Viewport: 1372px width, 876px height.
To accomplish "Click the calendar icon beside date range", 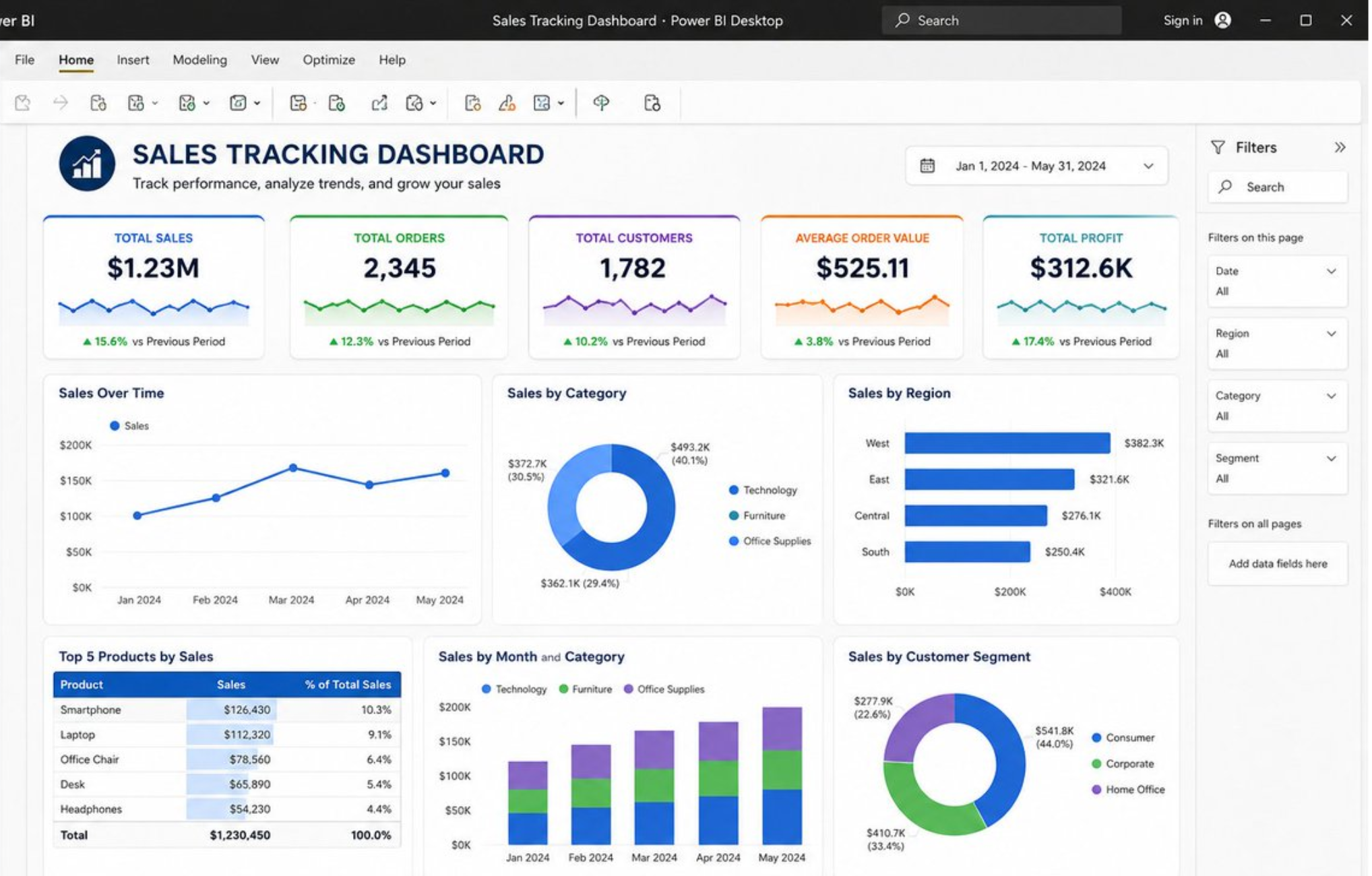I will 927,166.
